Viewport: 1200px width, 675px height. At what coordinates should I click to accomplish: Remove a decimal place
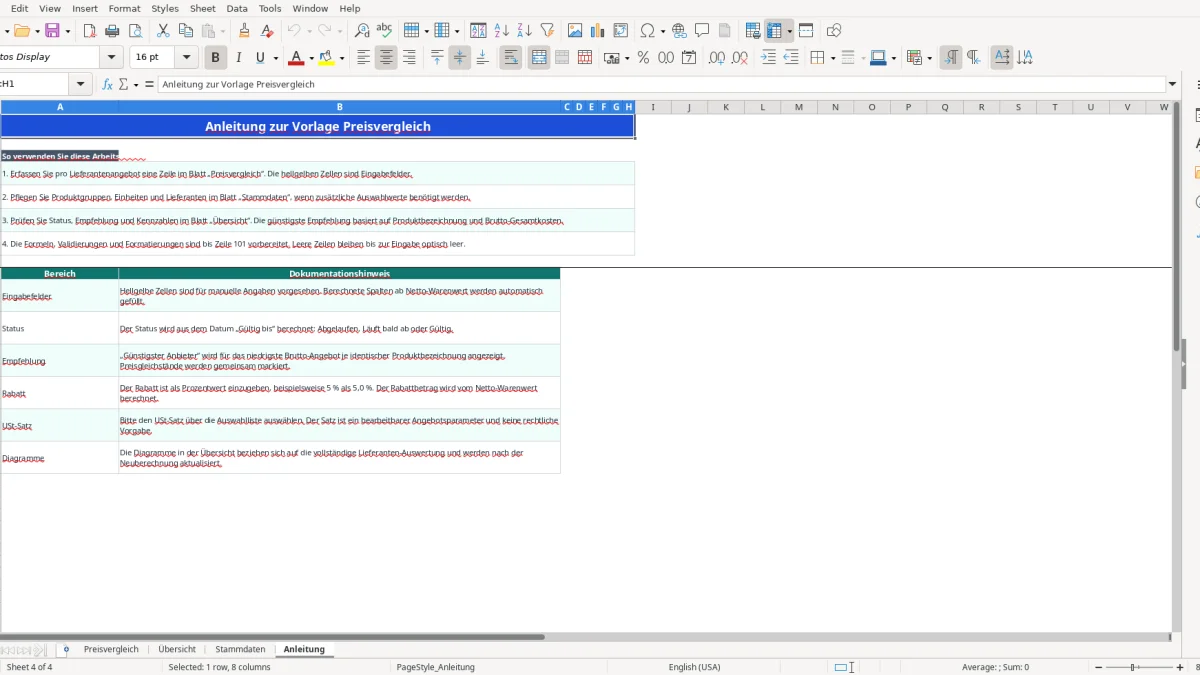740,58
